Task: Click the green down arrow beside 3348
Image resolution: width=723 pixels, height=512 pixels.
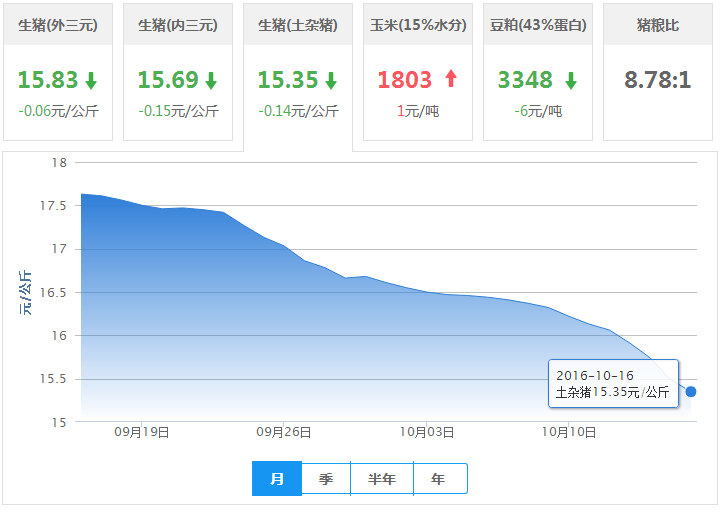Action: click(x=571, y=80)
